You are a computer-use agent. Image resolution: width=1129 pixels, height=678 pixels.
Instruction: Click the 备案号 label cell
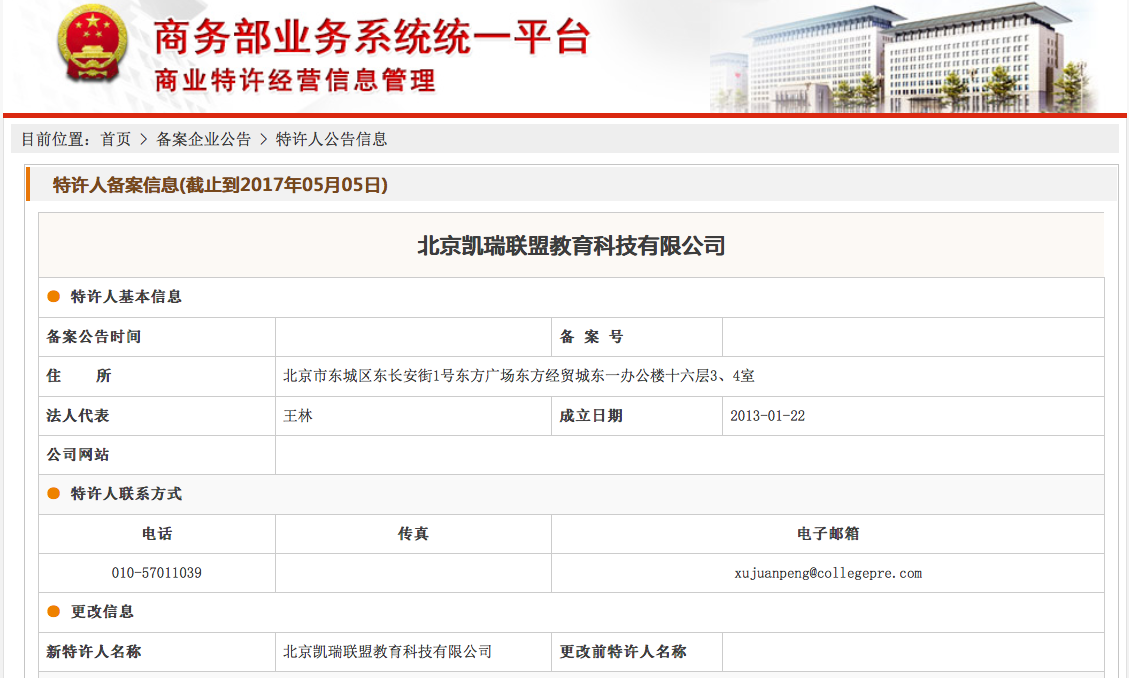(x=637, y=337)
